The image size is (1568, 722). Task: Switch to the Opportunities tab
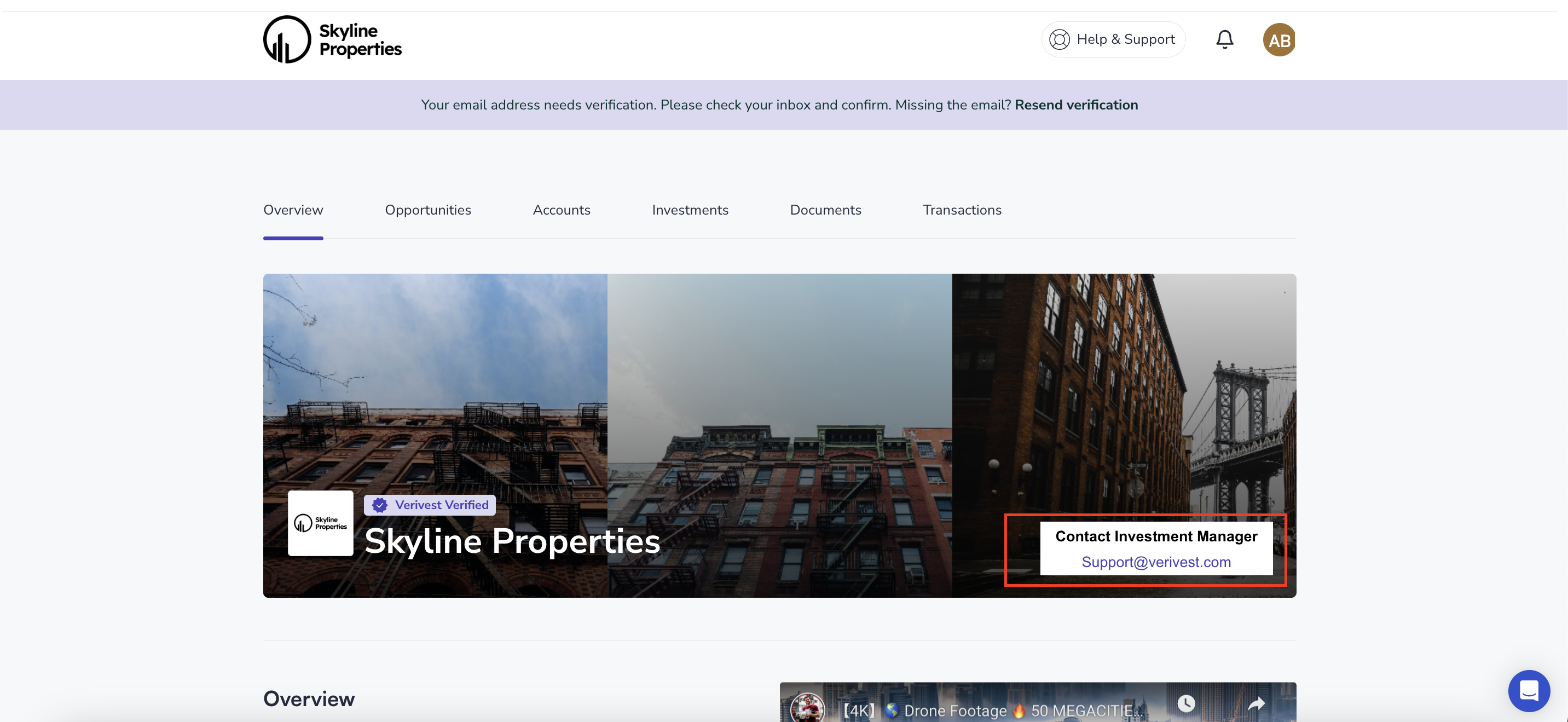(x=427, y=210)
